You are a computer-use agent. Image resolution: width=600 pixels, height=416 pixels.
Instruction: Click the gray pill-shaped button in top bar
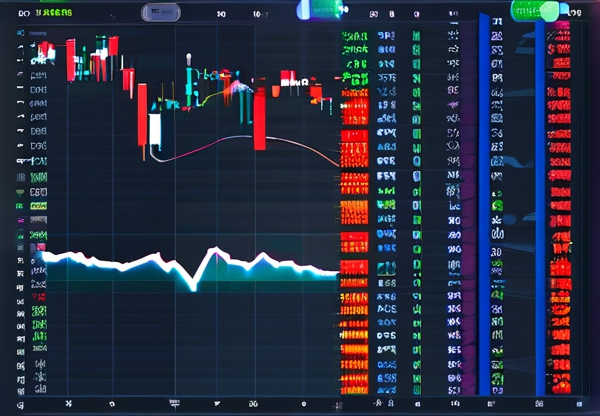[x=161, y=13]
